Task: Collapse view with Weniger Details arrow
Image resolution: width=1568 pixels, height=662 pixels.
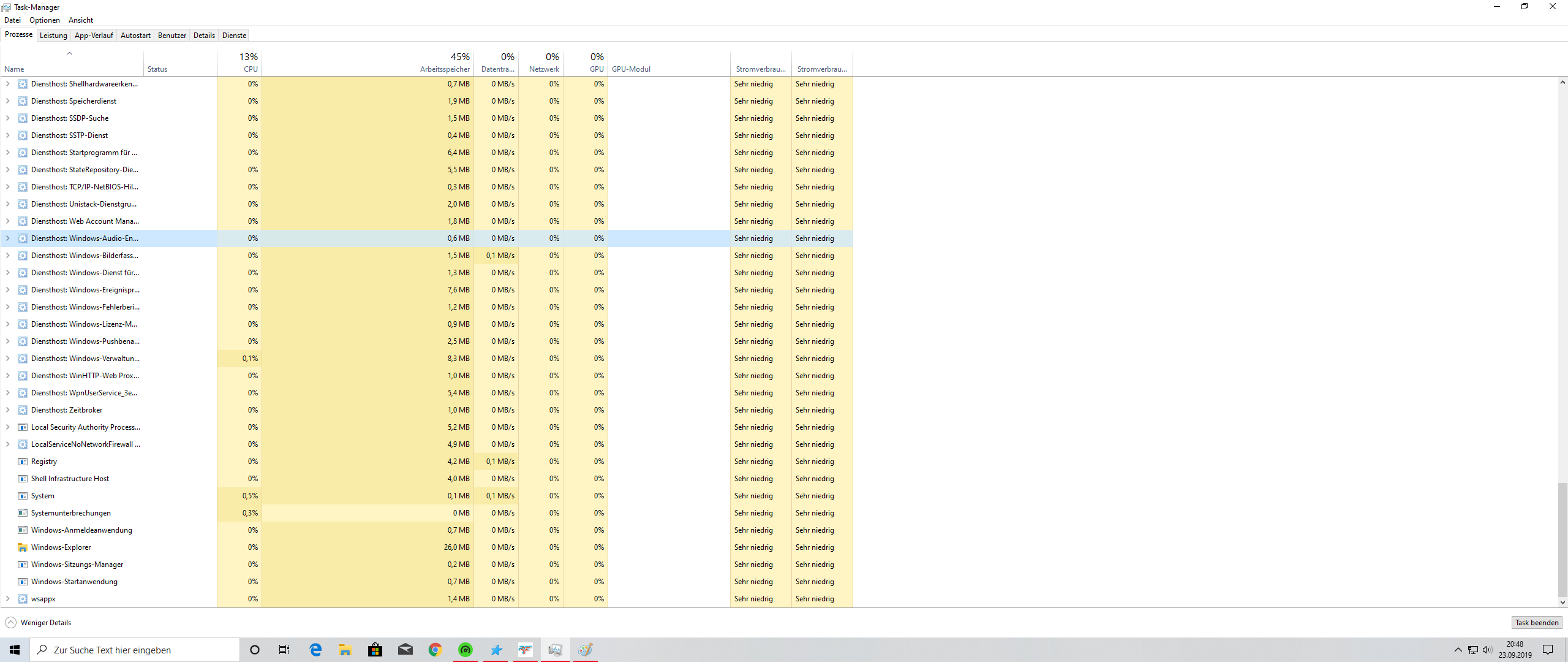Action: (x=11, y=623)
